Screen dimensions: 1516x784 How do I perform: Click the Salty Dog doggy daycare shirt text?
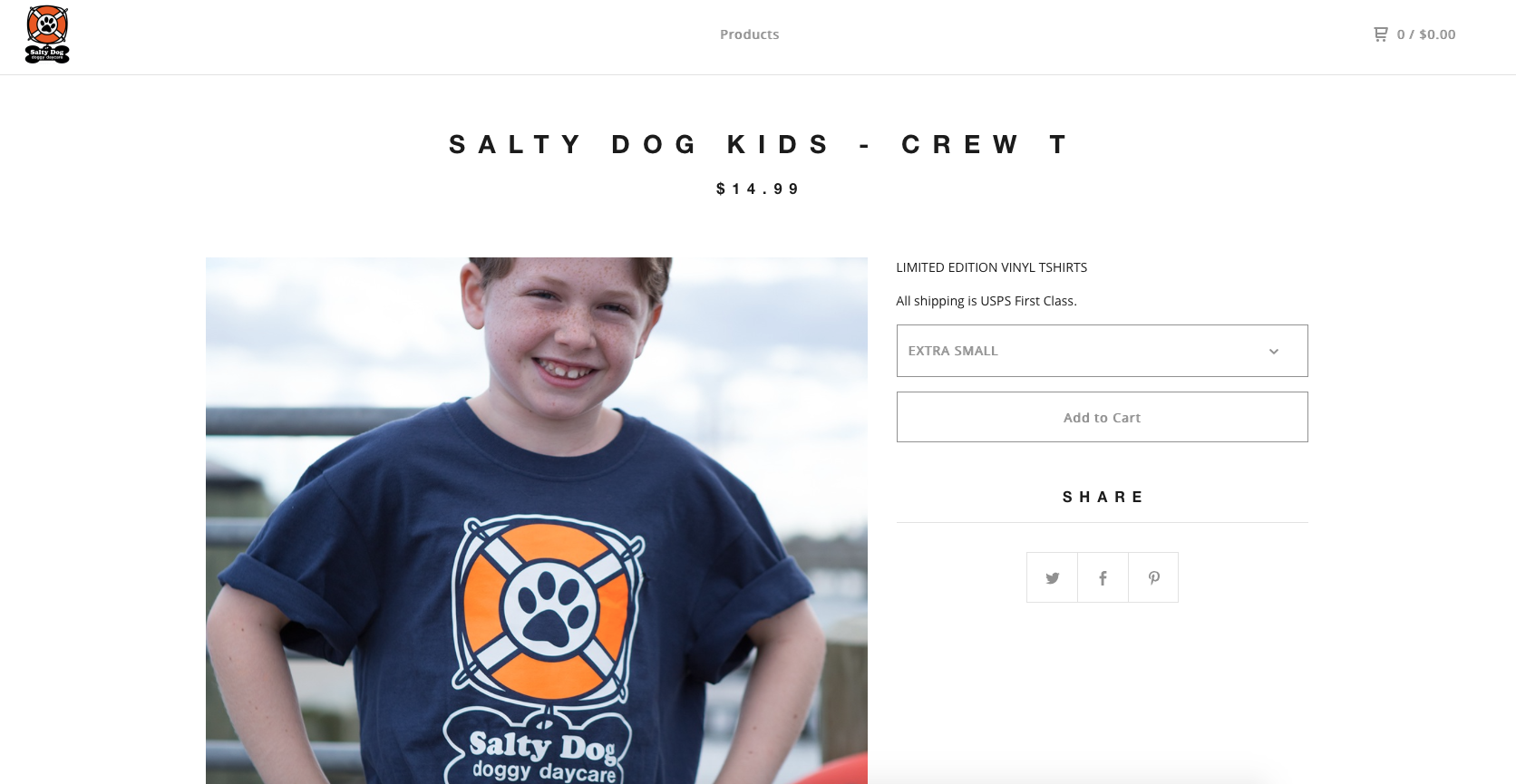point(543,756)
